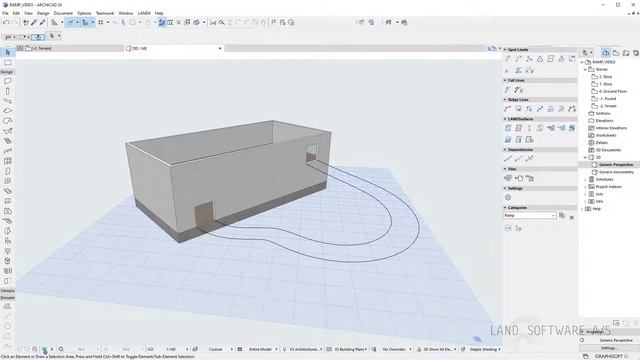
Task: Click the red vertical arrow LANDSurfaces icon
Action: coord(529,128)
